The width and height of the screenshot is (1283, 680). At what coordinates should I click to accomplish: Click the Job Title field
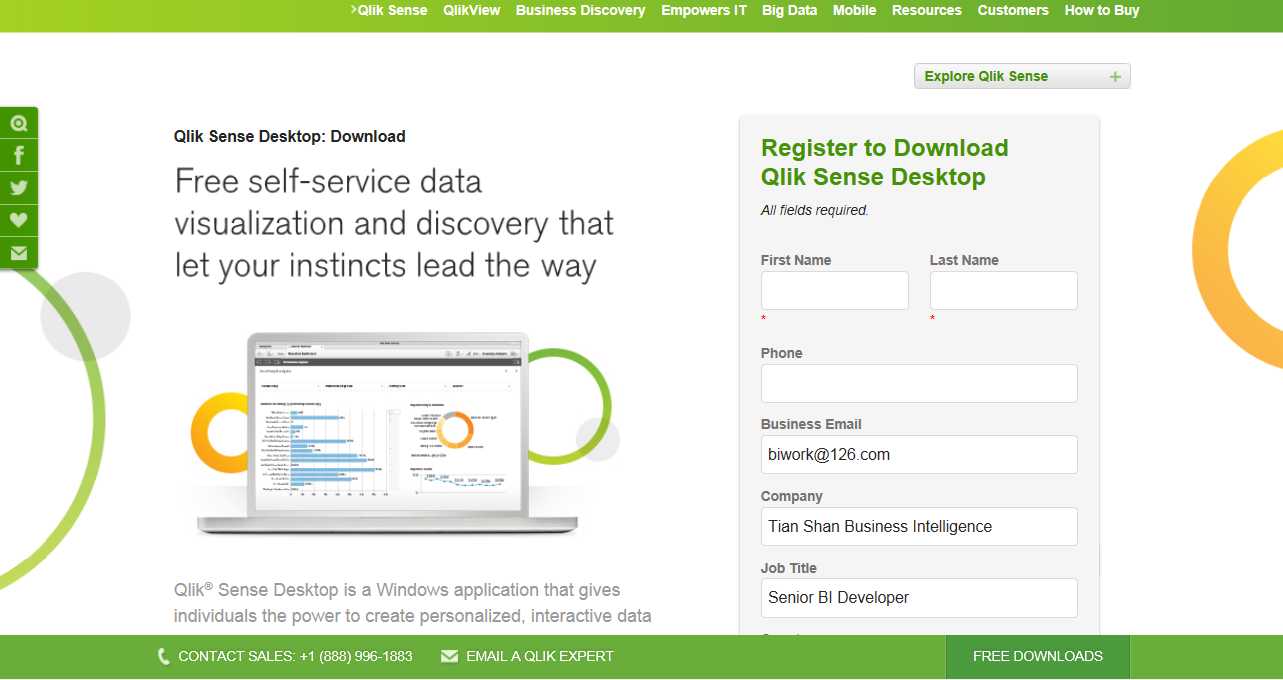click(919, 597)
